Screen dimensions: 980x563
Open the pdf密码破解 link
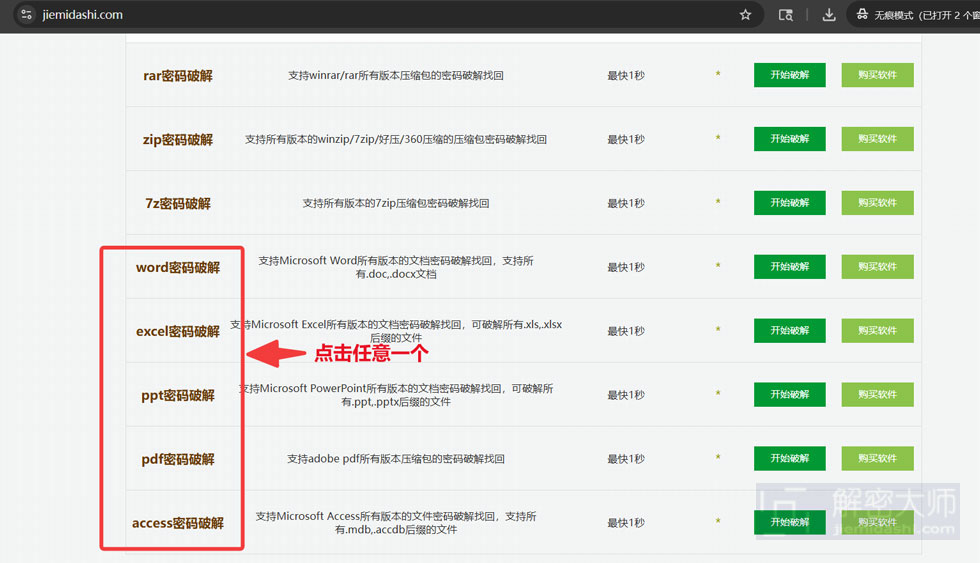click(178, 459)
